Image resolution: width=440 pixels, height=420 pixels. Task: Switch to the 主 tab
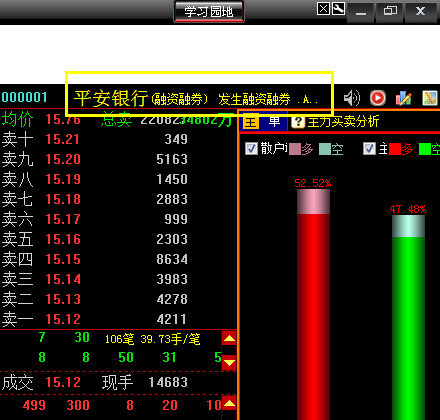251,122
